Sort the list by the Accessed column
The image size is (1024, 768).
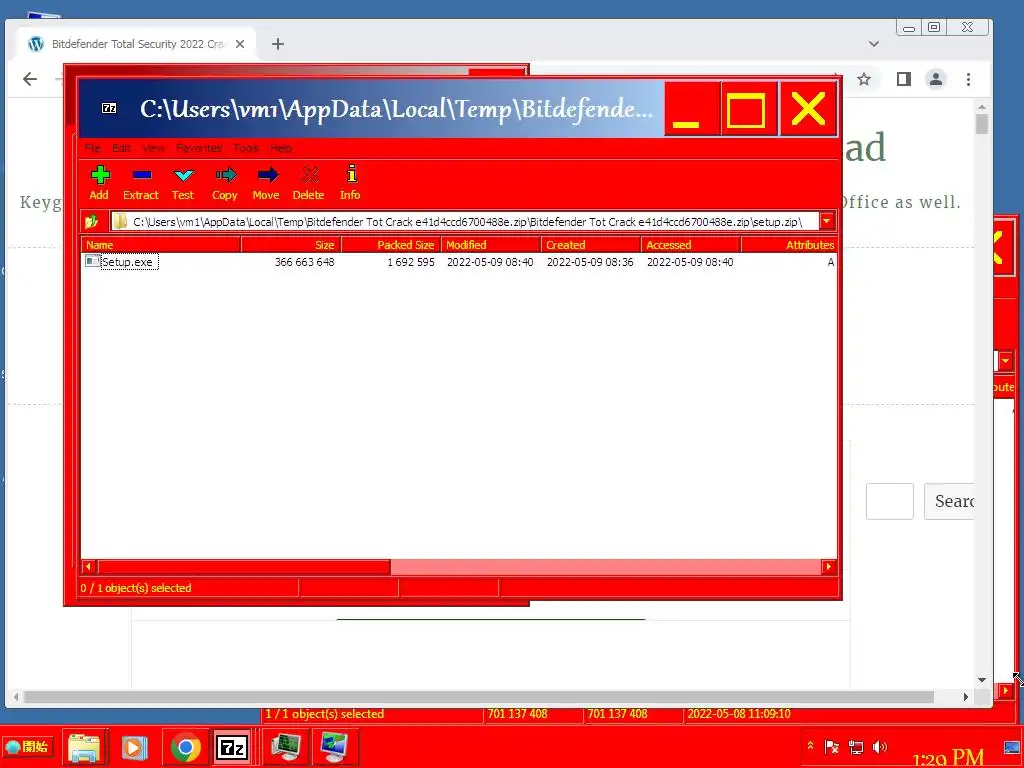(691, 245)
